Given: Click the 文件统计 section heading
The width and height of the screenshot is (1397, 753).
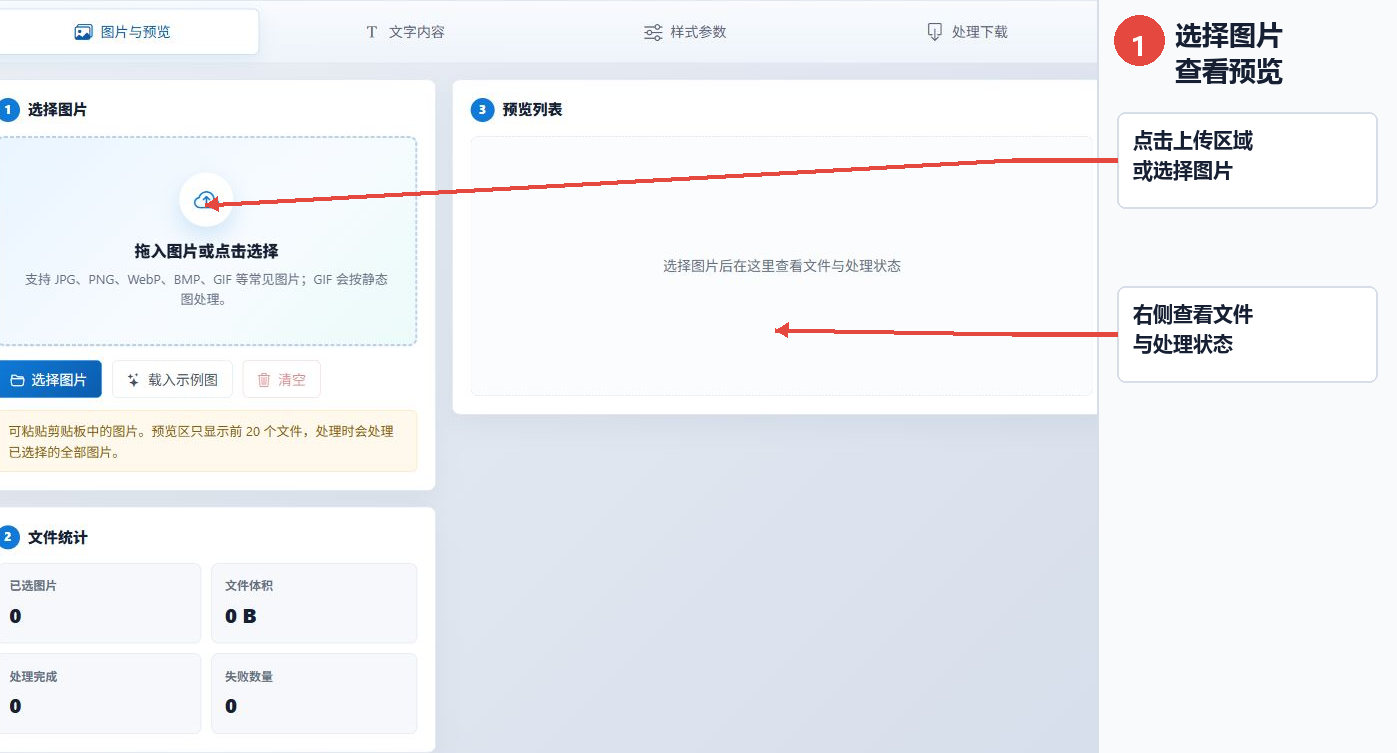Looking at the screenshot, I should click(57, 538).
